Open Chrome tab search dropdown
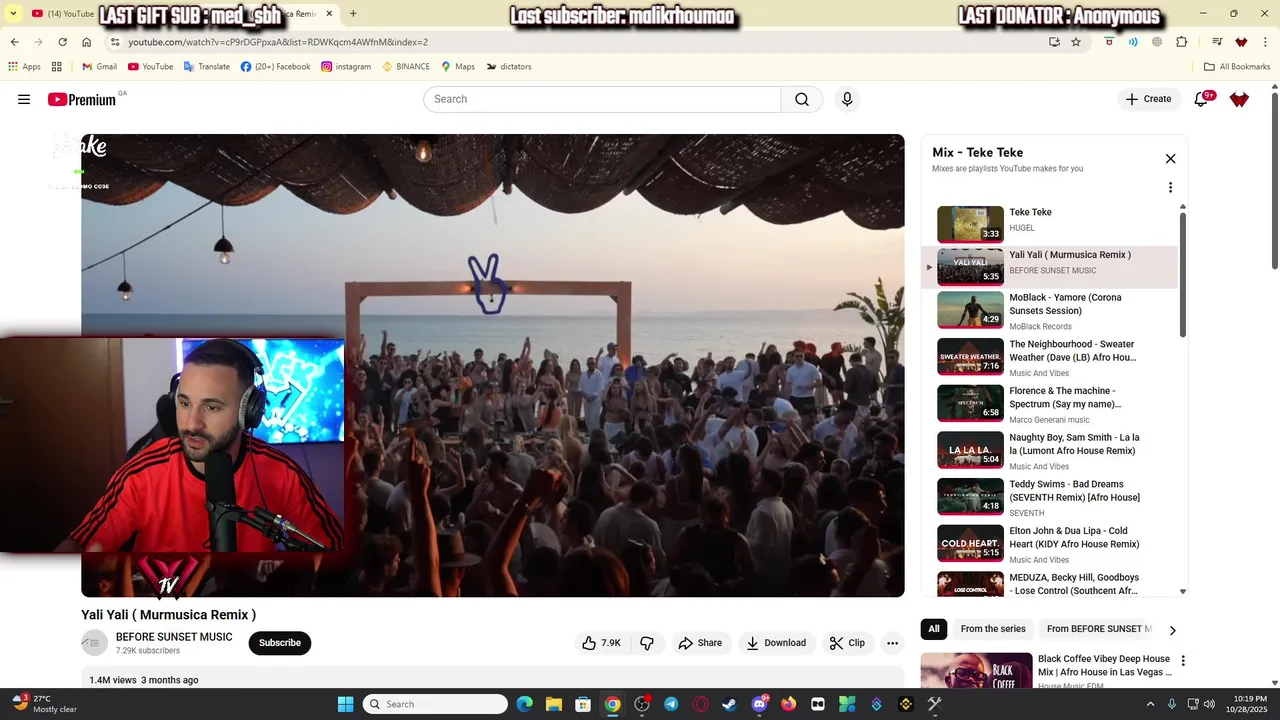1280x720 pixels. [13, 14]
